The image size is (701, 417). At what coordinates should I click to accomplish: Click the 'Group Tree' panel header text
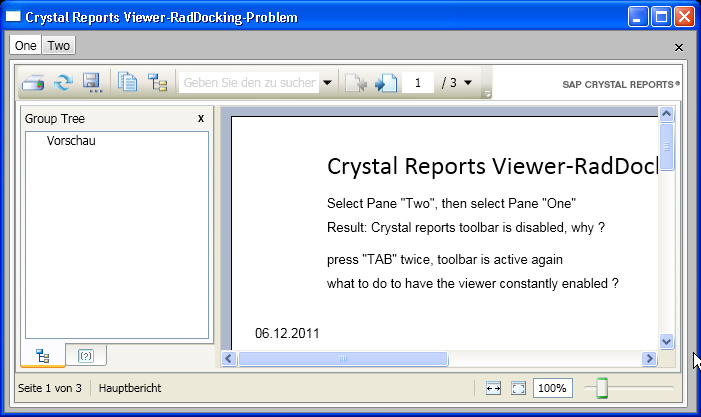[x=55, y=118]
